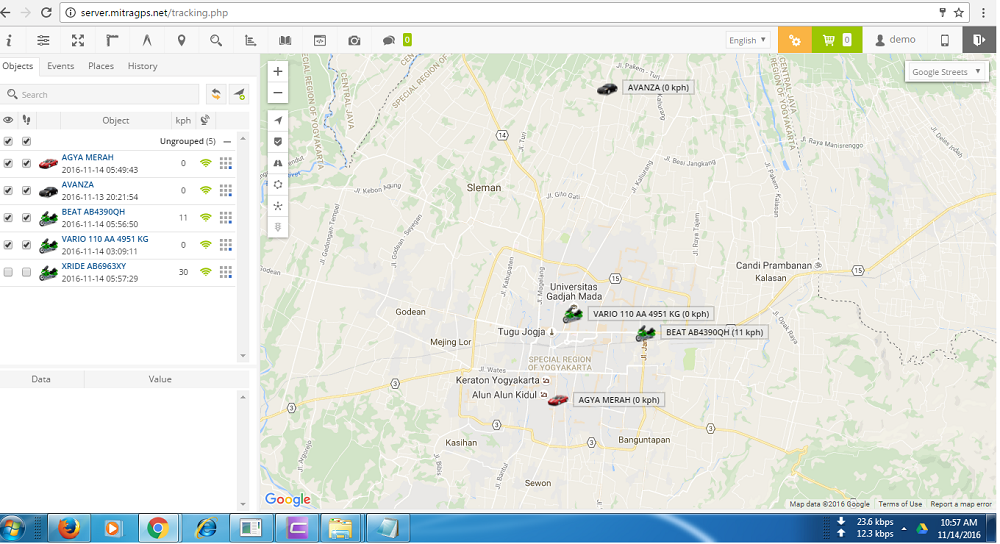Toggle the snowflake-star clusters map control
The image size is (1000, 544).
(278, 206)
